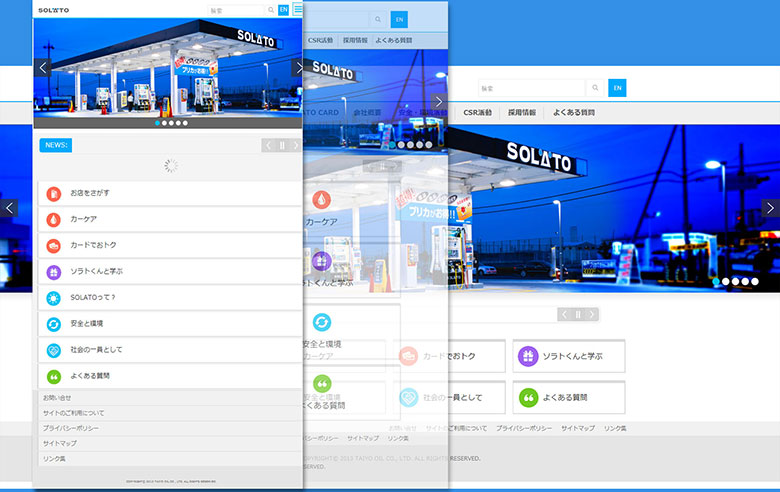This screenshot has height=492, width=780.
Task: Select the last slide dot in the desktop banner
Action: tap(755, 282)
